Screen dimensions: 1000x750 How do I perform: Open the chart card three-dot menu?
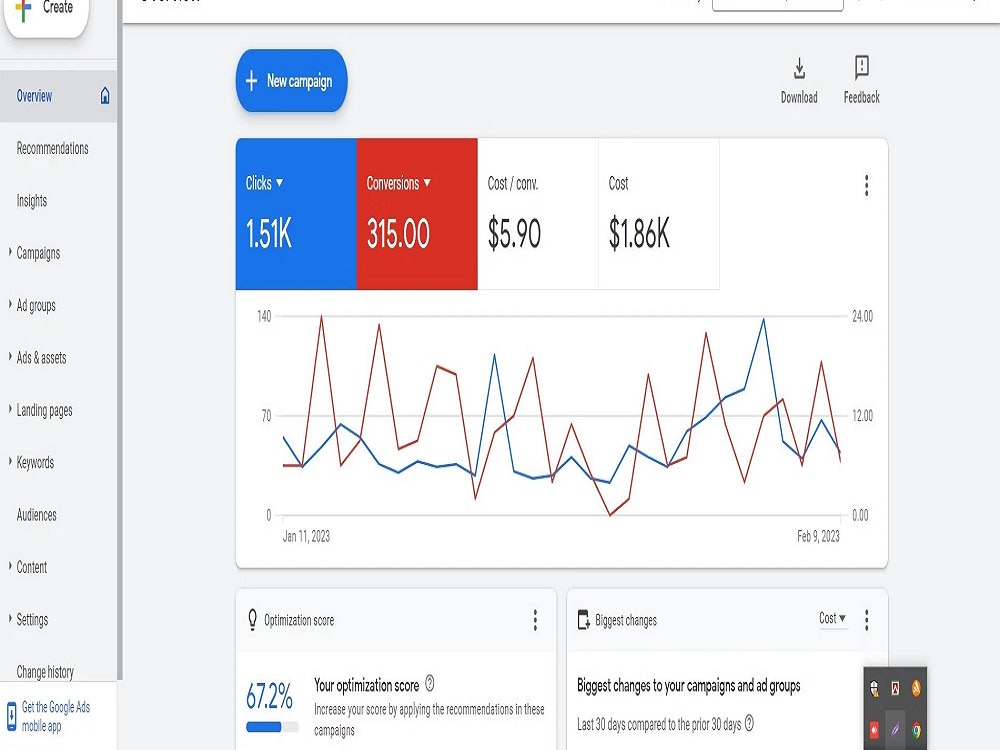click(x=866, y=186)
